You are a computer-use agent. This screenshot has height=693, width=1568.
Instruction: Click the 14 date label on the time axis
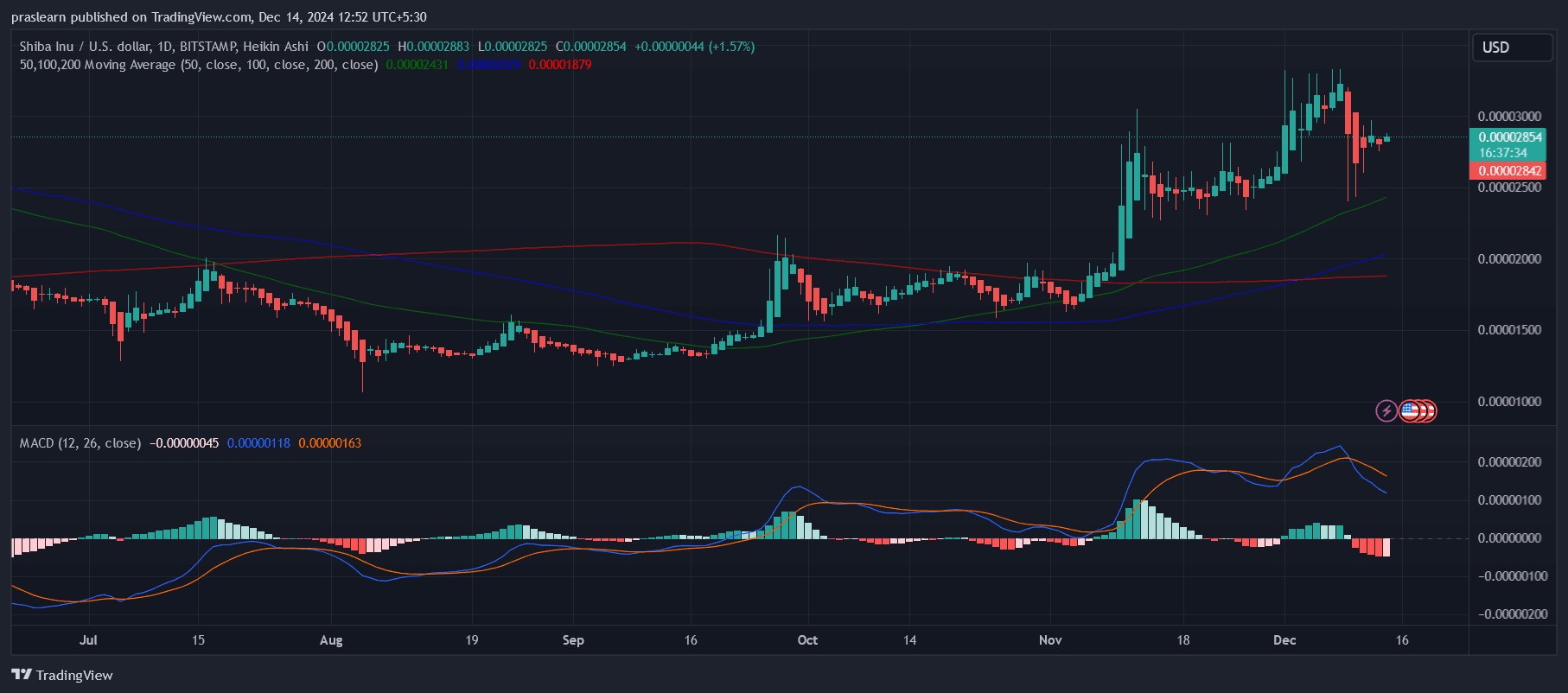coord(909,640)
